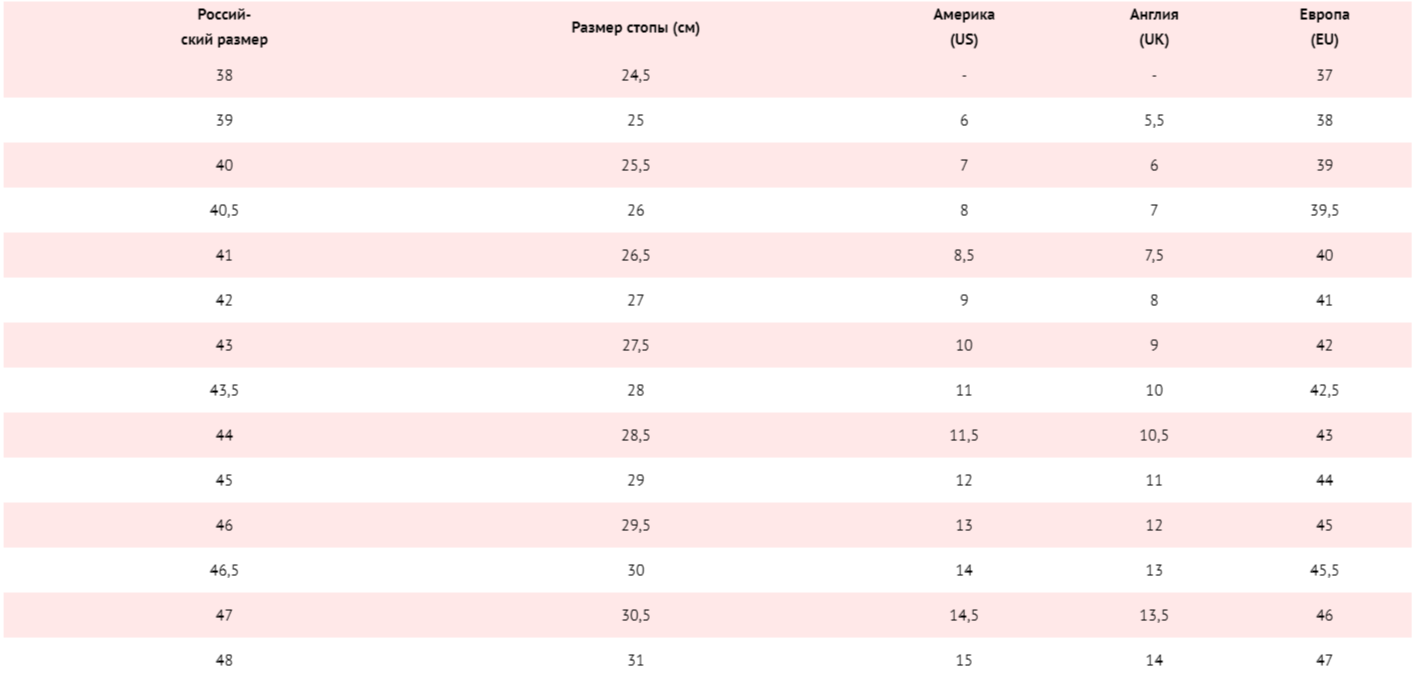1414x683 pixels.
Task: Select UK size 10,5 cell
Action: [1154, 435]
